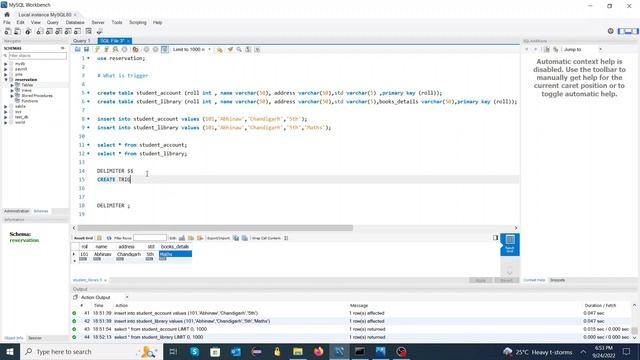Create a new stored procedure icon
The width and height of the screenshot is (640, 360).
click(x=68, y=31)
